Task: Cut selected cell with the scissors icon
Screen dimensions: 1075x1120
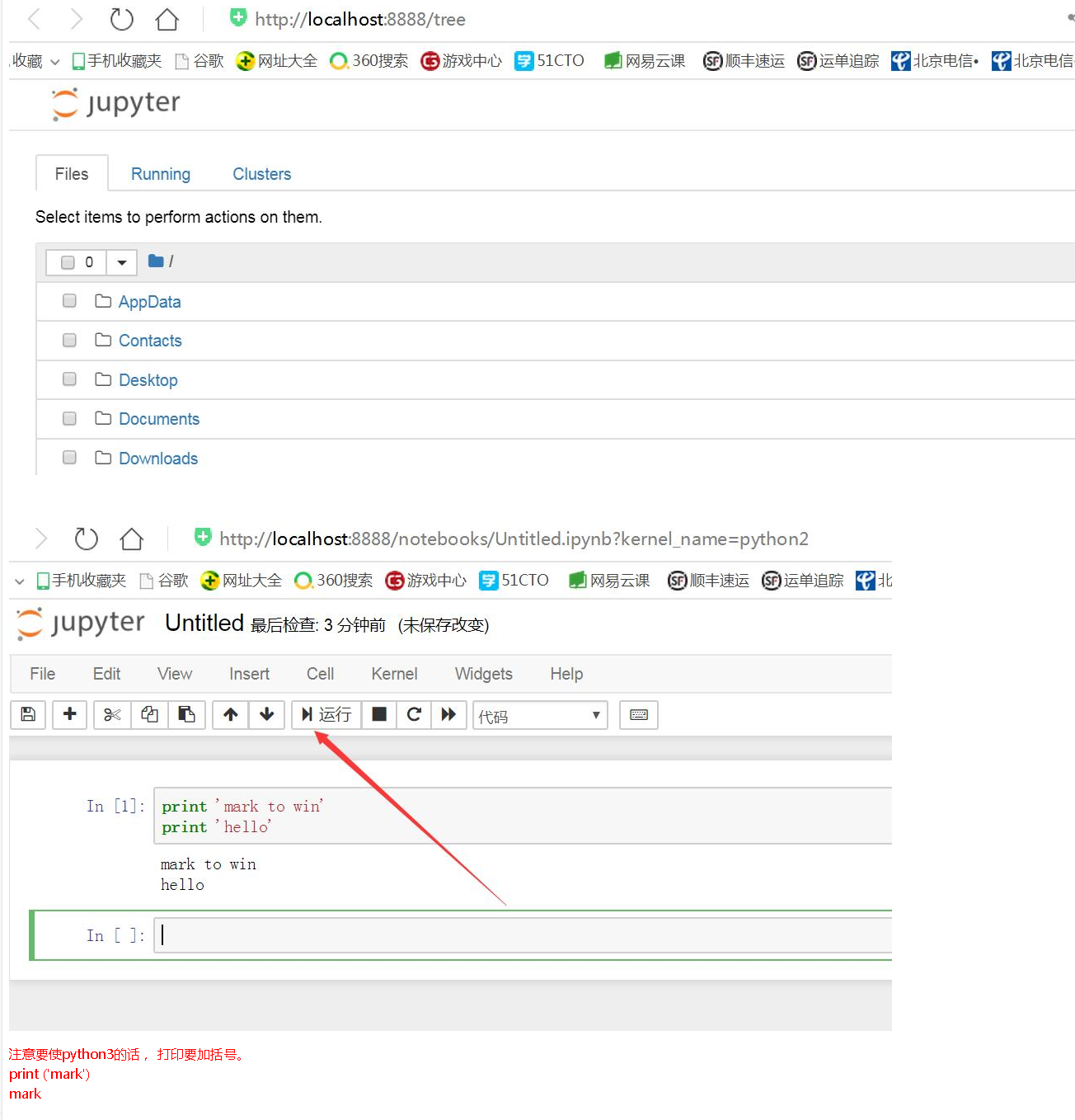Action: (112, 714)
